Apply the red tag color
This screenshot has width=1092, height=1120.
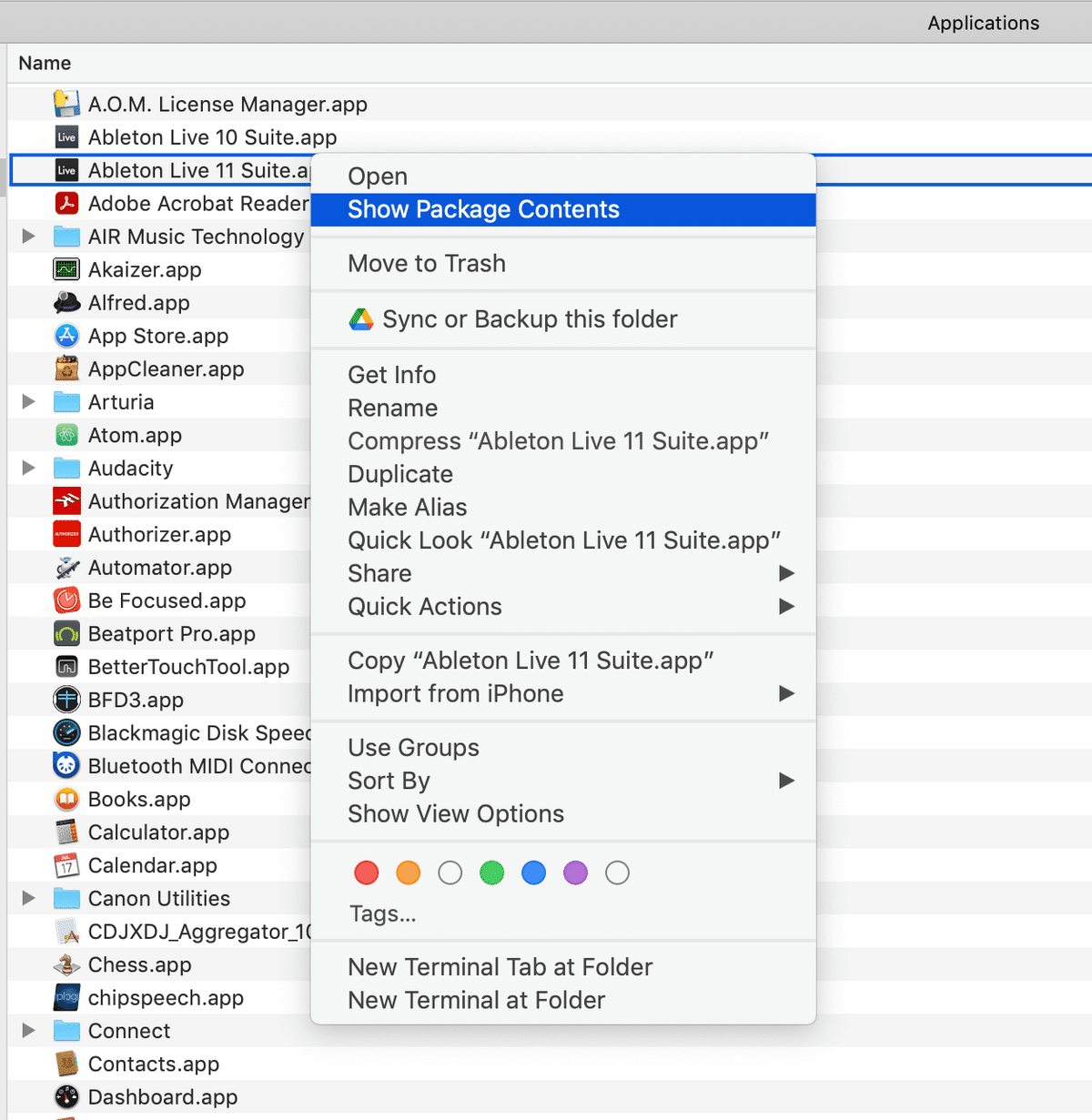tap(367, 873)
